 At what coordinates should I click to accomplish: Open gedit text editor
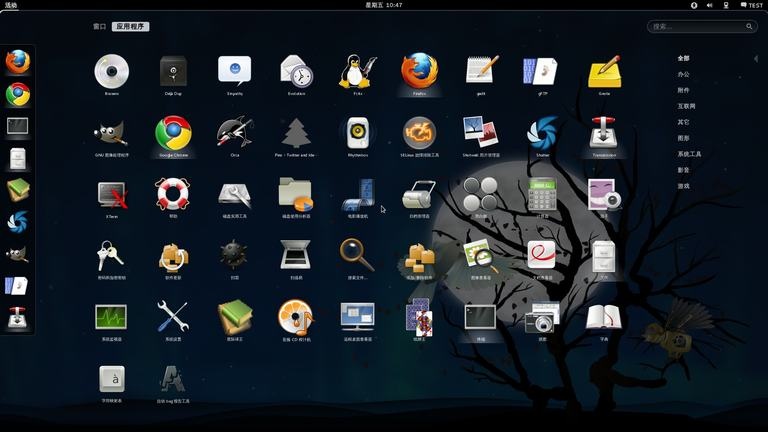pos(480,72)
